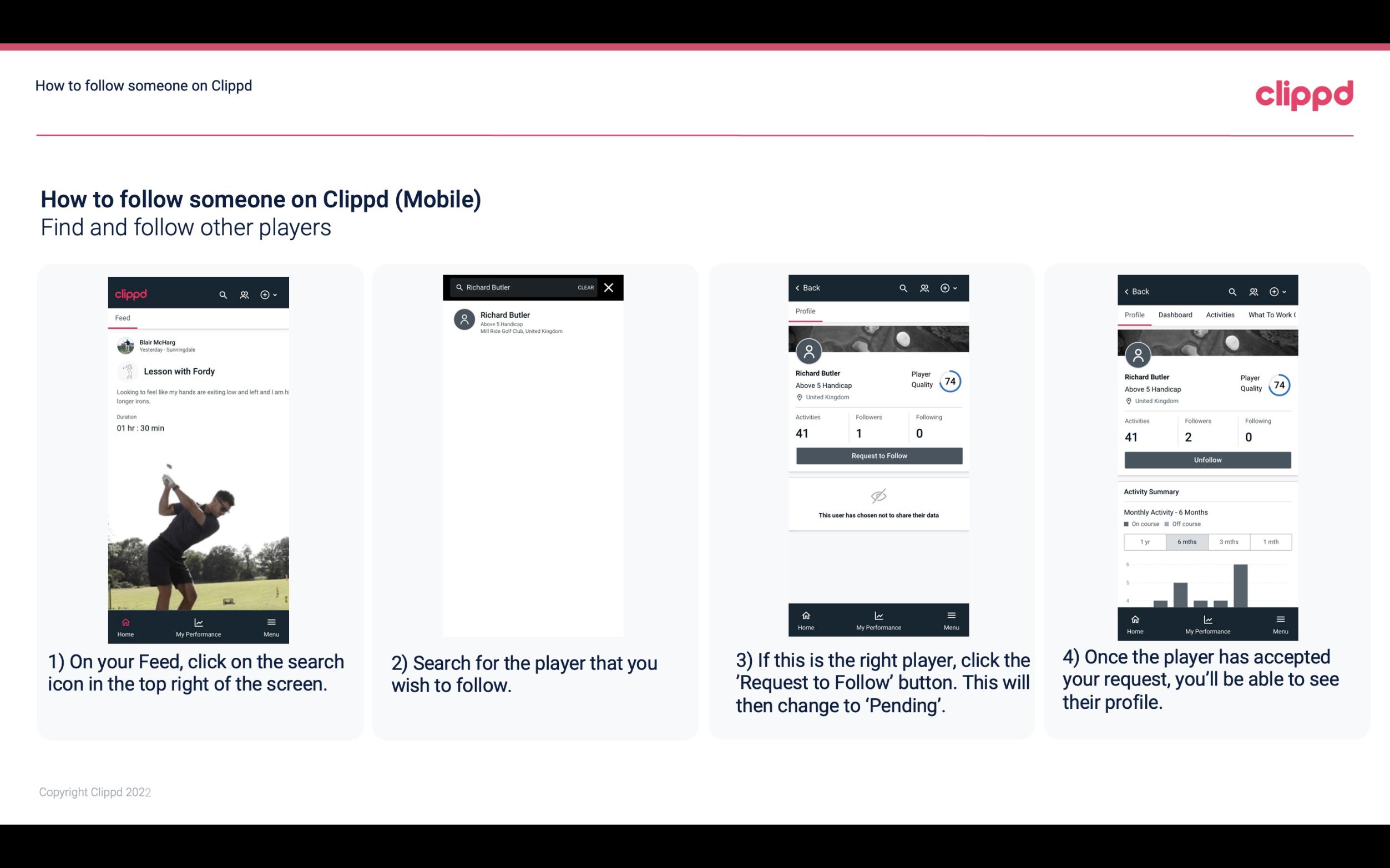Click the Back arrow on Richard Butler profile

tap(799, 287)
